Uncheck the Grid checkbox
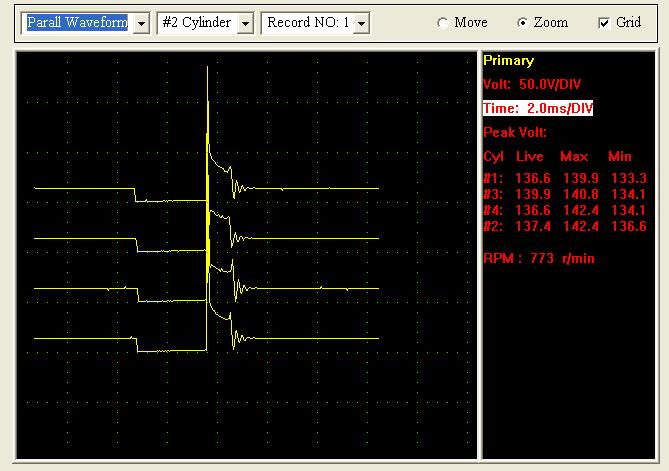 point(604,23)
